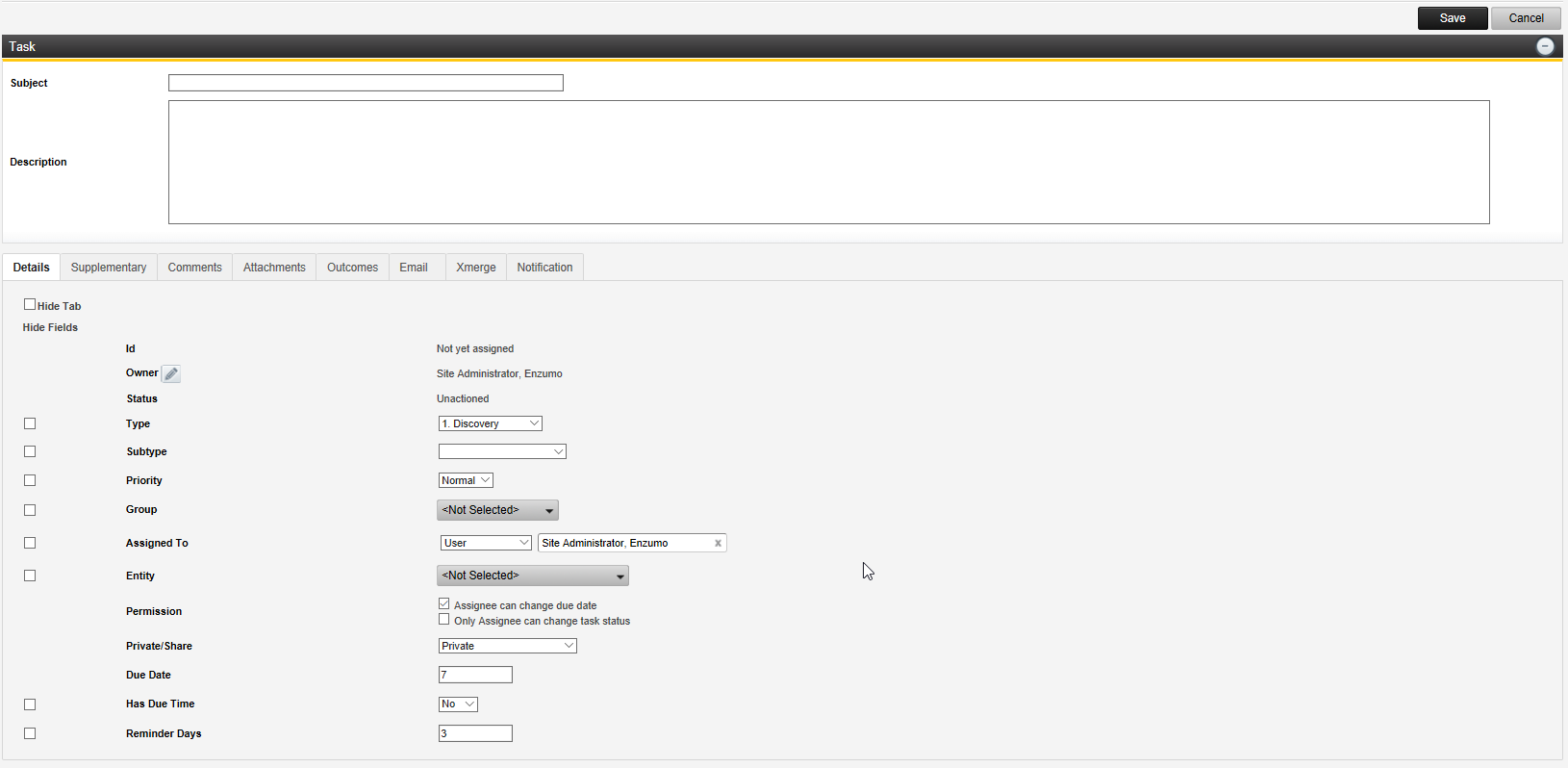Click the 'Hide Fields' label
The width and height of the screenshot is (1568, 768).
click(x=50, y=327)
